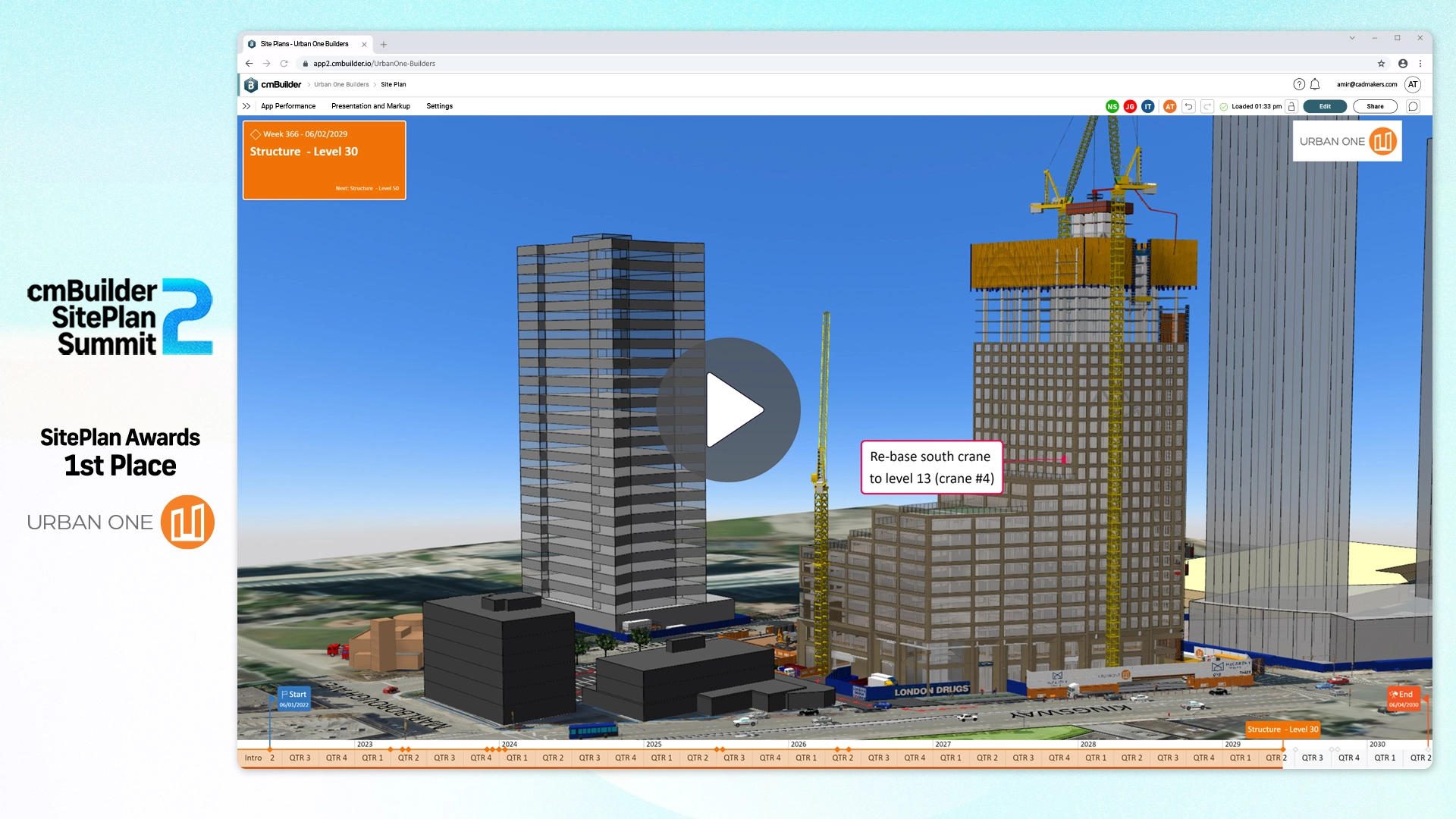The width and height of the screenshot is (1456, 819).
Task: Go back in the browser
Action: tap(249, 64)
